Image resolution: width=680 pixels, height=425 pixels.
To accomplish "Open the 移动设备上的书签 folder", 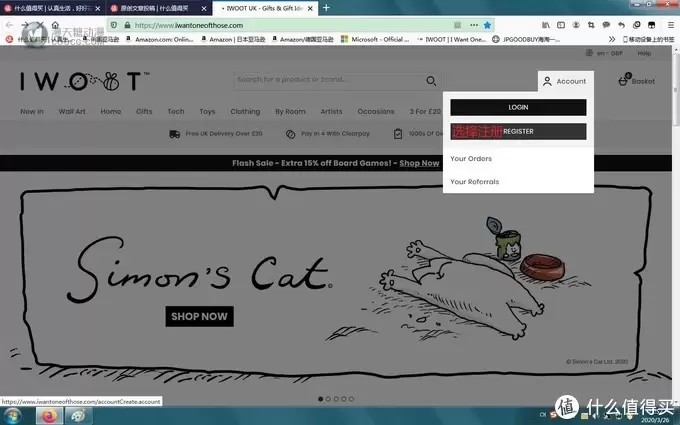I will pyautogui.click(x=648, y=39).
